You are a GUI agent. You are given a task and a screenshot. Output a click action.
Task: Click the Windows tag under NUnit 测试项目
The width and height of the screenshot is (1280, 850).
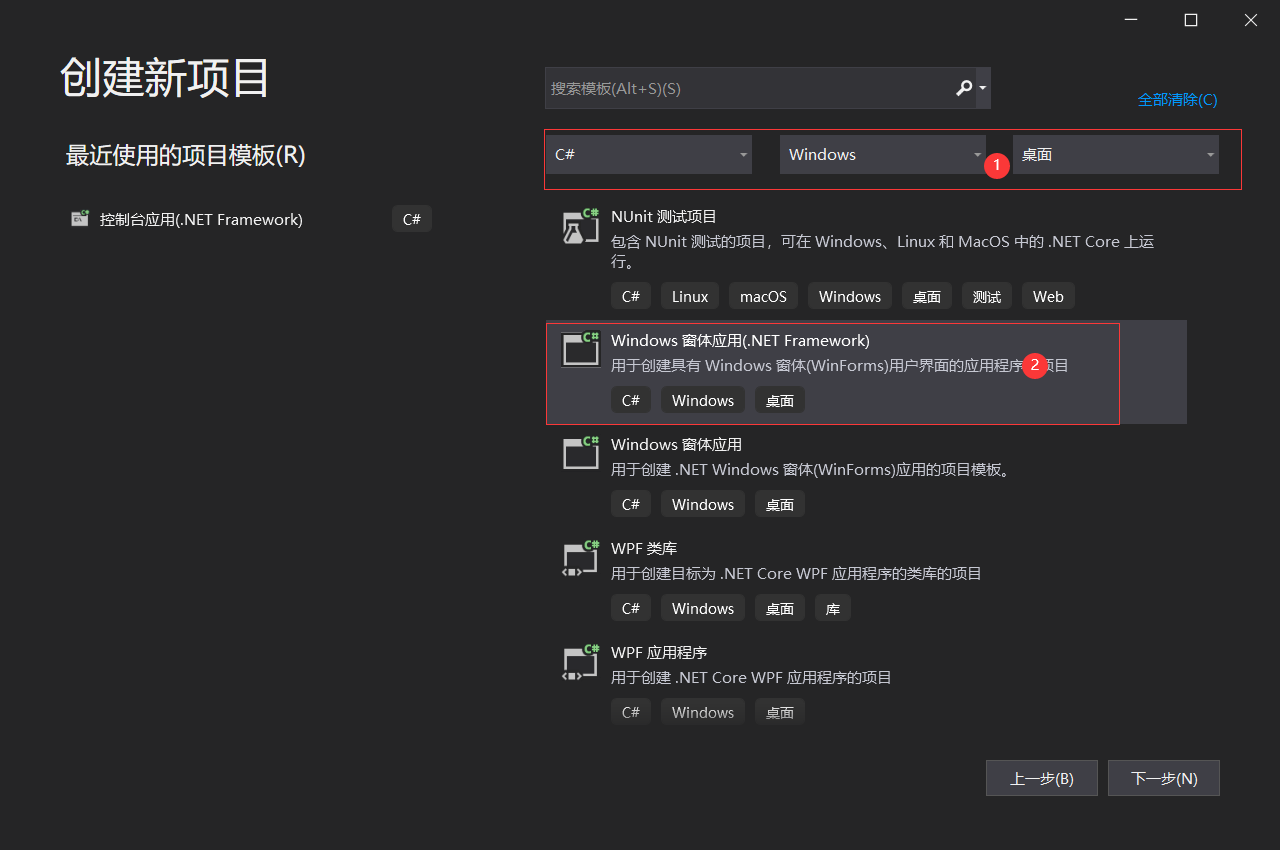tap(850, 296)
